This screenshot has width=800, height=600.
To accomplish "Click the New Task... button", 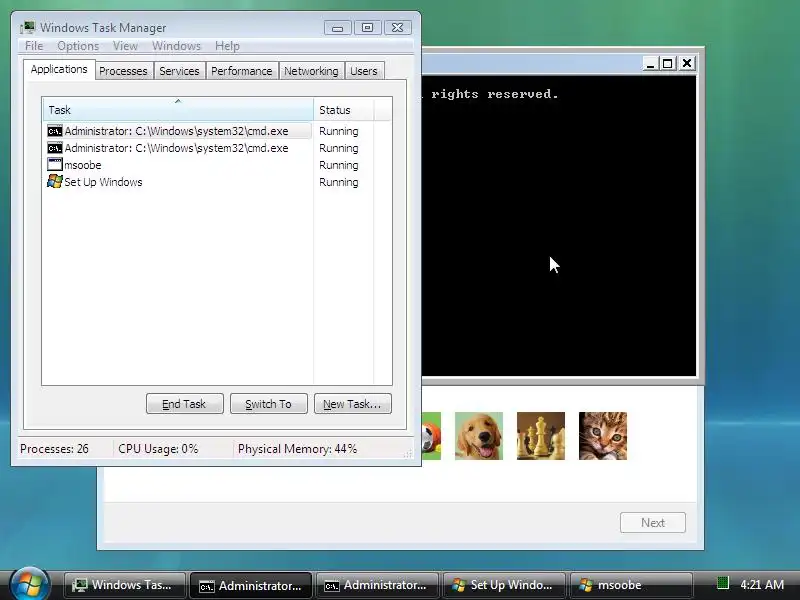I will click(353, 404).
